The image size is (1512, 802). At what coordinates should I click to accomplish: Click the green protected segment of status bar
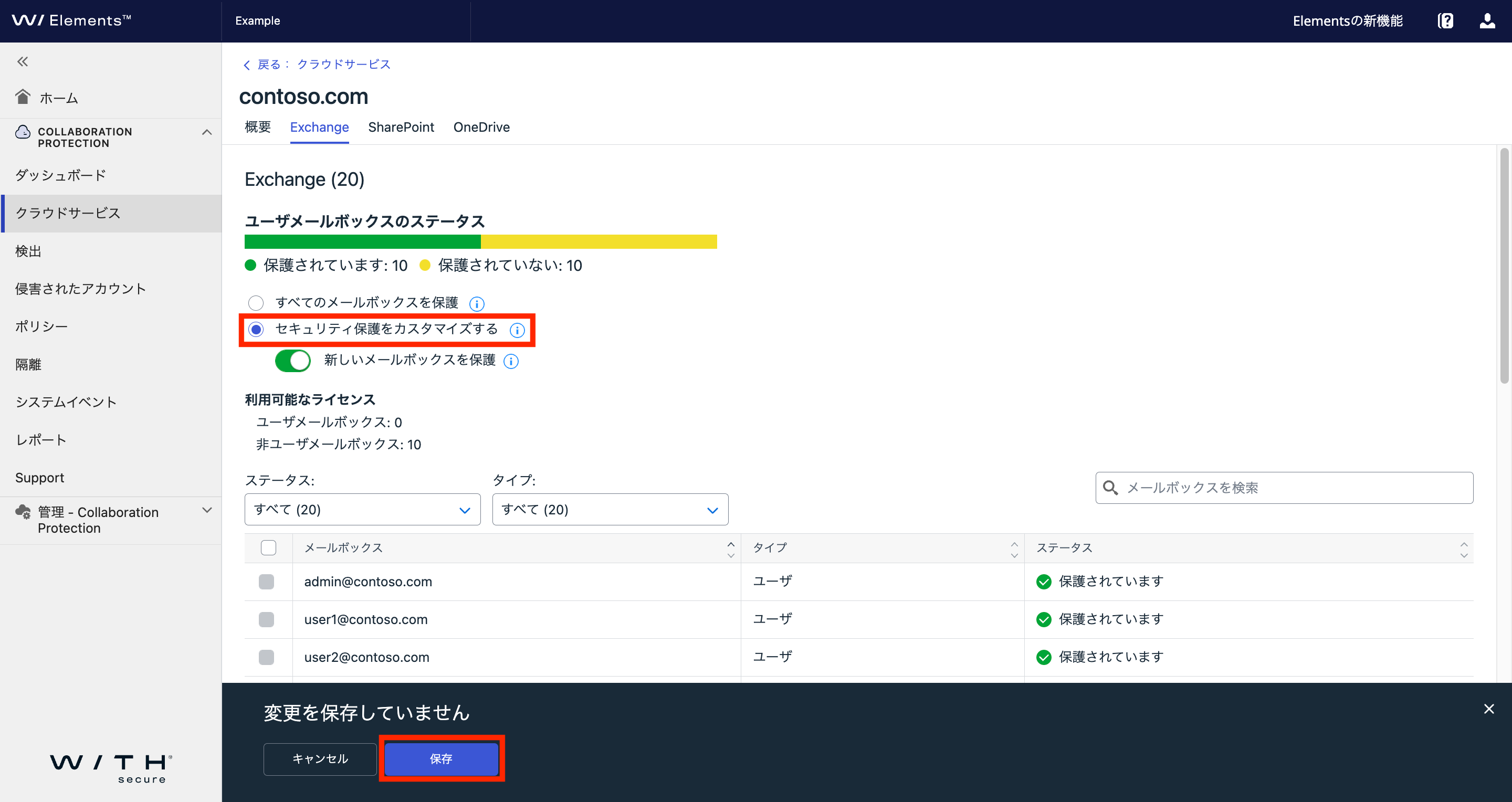tap(363, 242)
